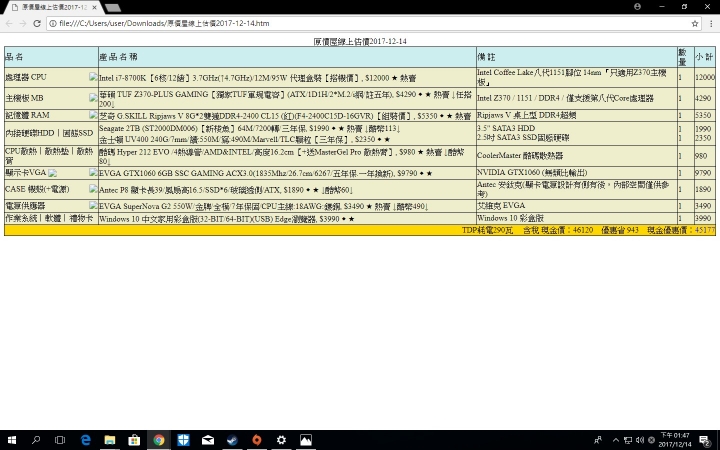This screenshot has width=720, height=450.
Task: Launch Microsoft Edge from taskbar
Action: [x=85, y=440]
